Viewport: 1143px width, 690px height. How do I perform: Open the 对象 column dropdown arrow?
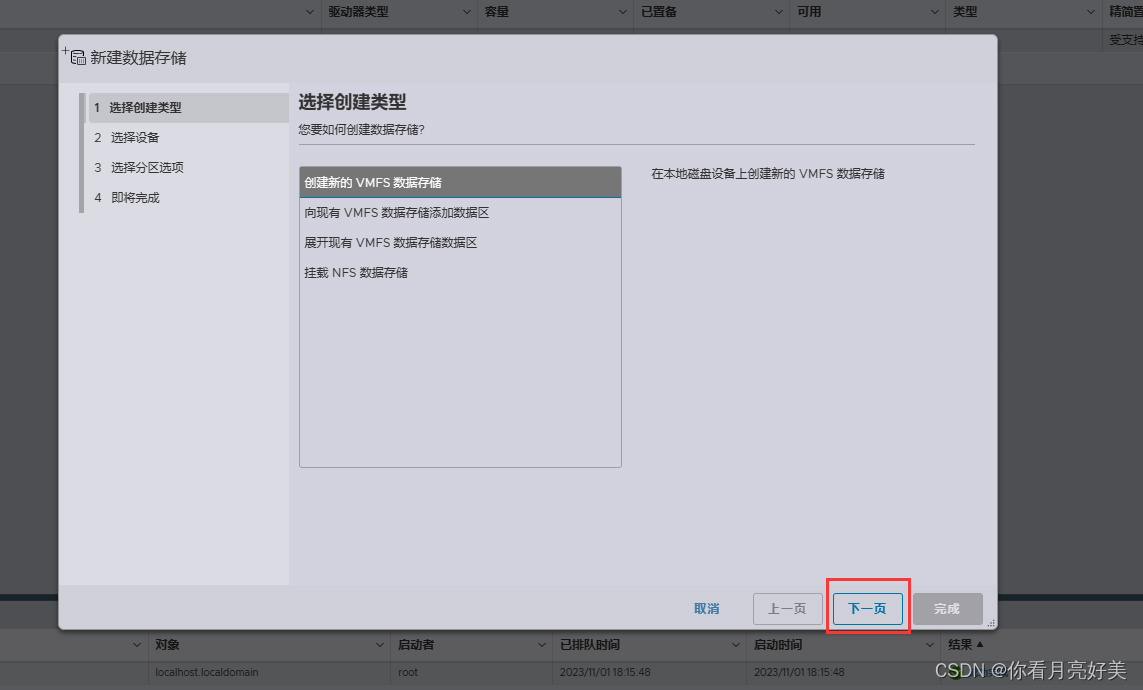[379, 645]
